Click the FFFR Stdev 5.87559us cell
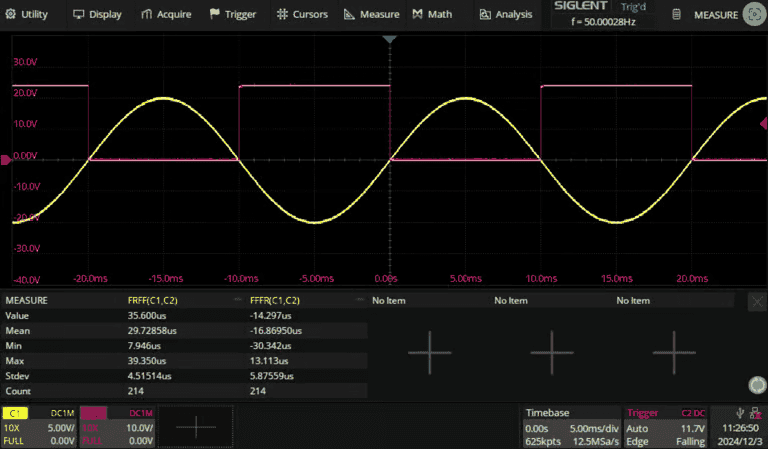 (271, 376)
